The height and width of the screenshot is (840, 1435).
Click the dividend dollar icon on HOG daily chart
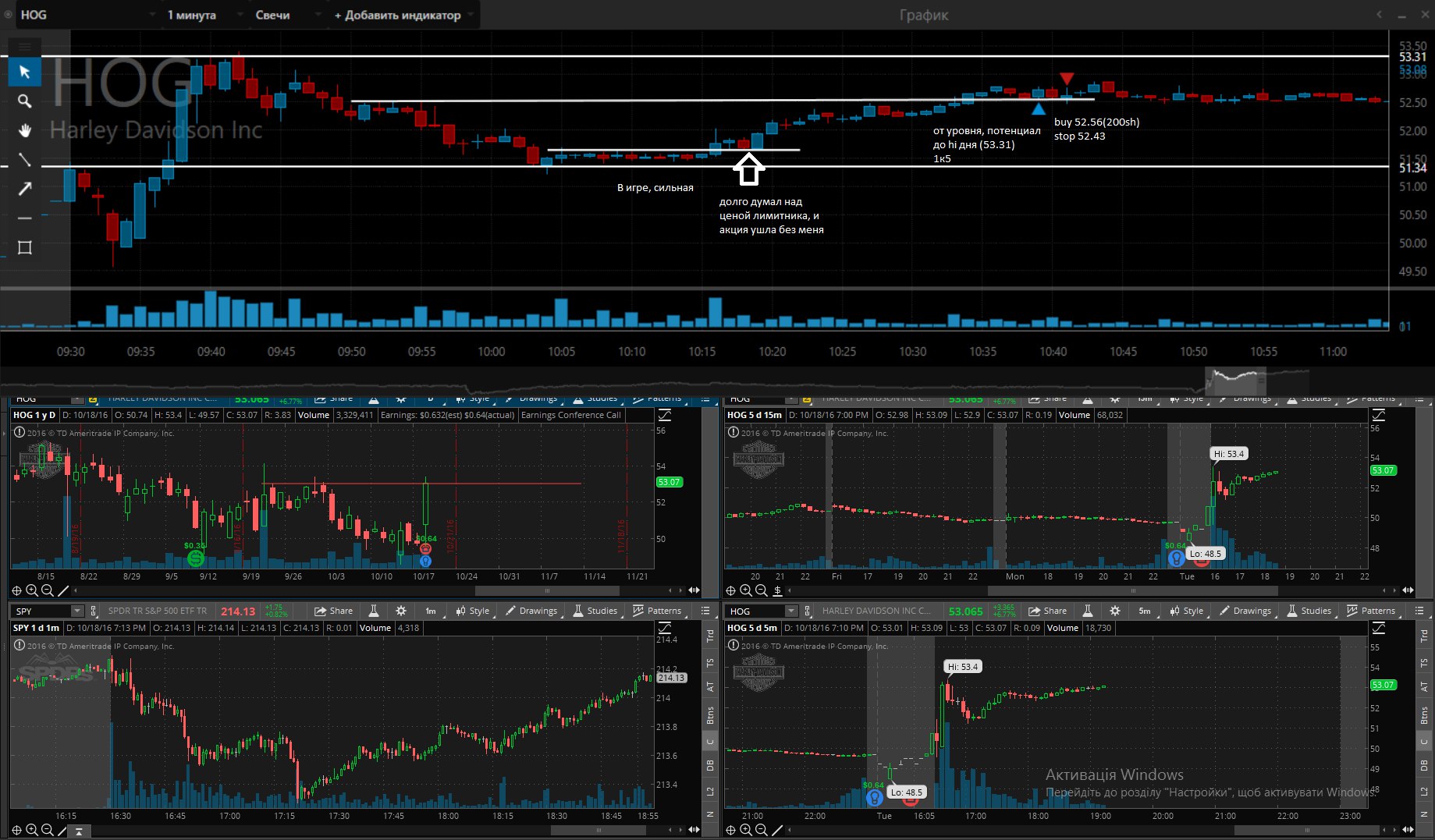click(196, 558)
